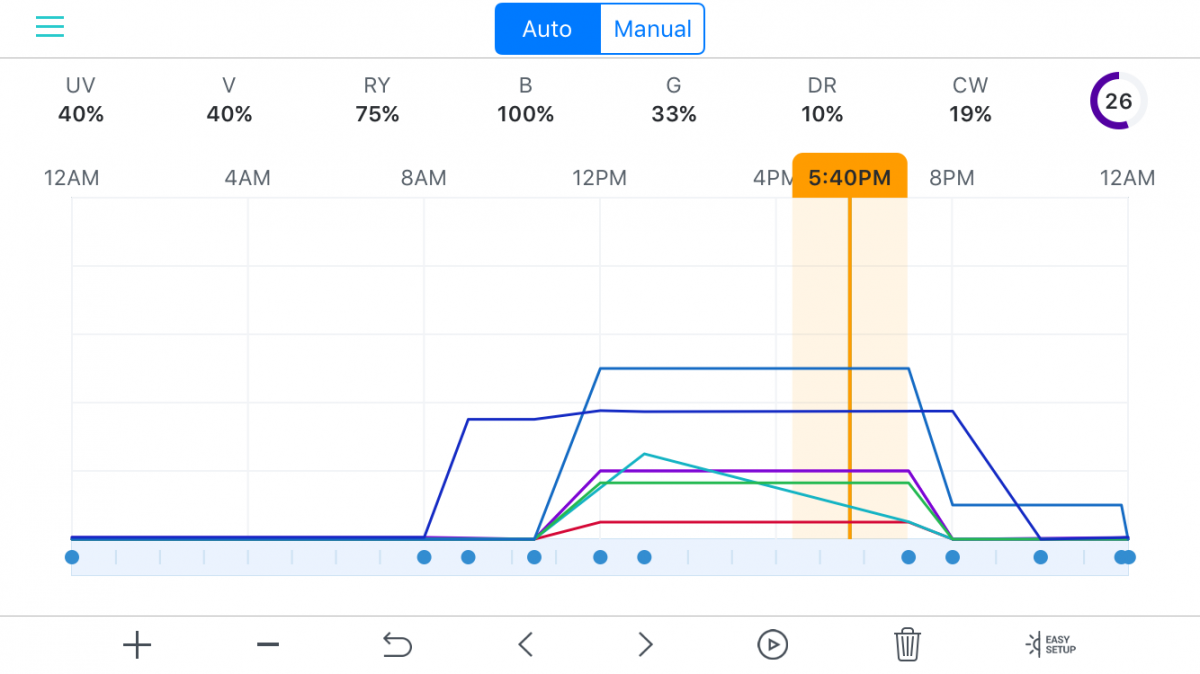Screen dimensions: 1200x674
Task: Click the circular 26 temperature indicator
Action: (1118, 101)
